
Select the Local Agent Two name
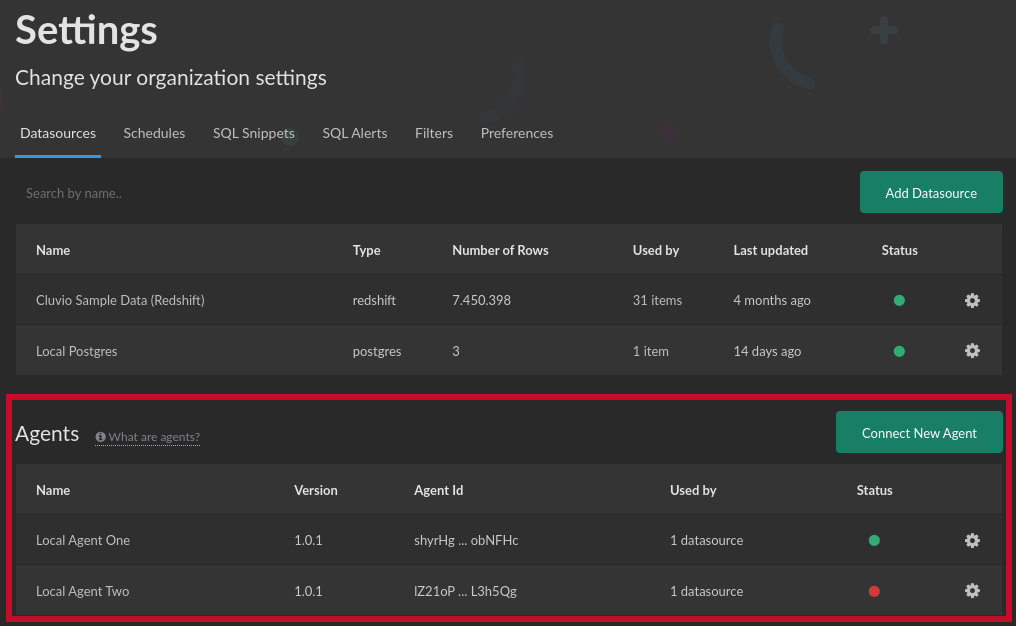click(x=82, y=591)
